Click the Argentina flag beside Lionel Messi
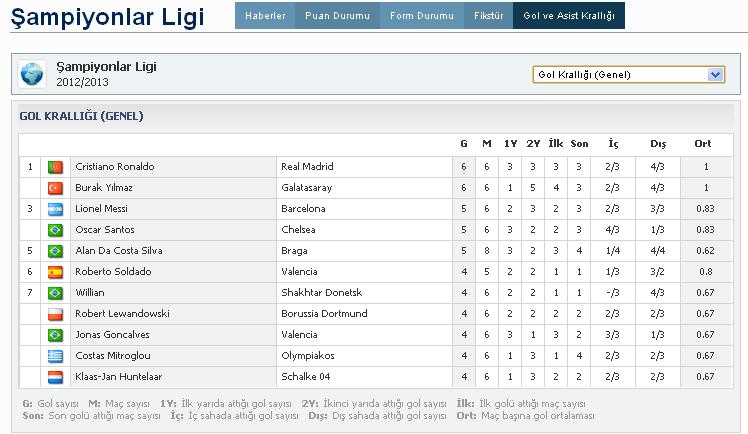 click(55, 209)
